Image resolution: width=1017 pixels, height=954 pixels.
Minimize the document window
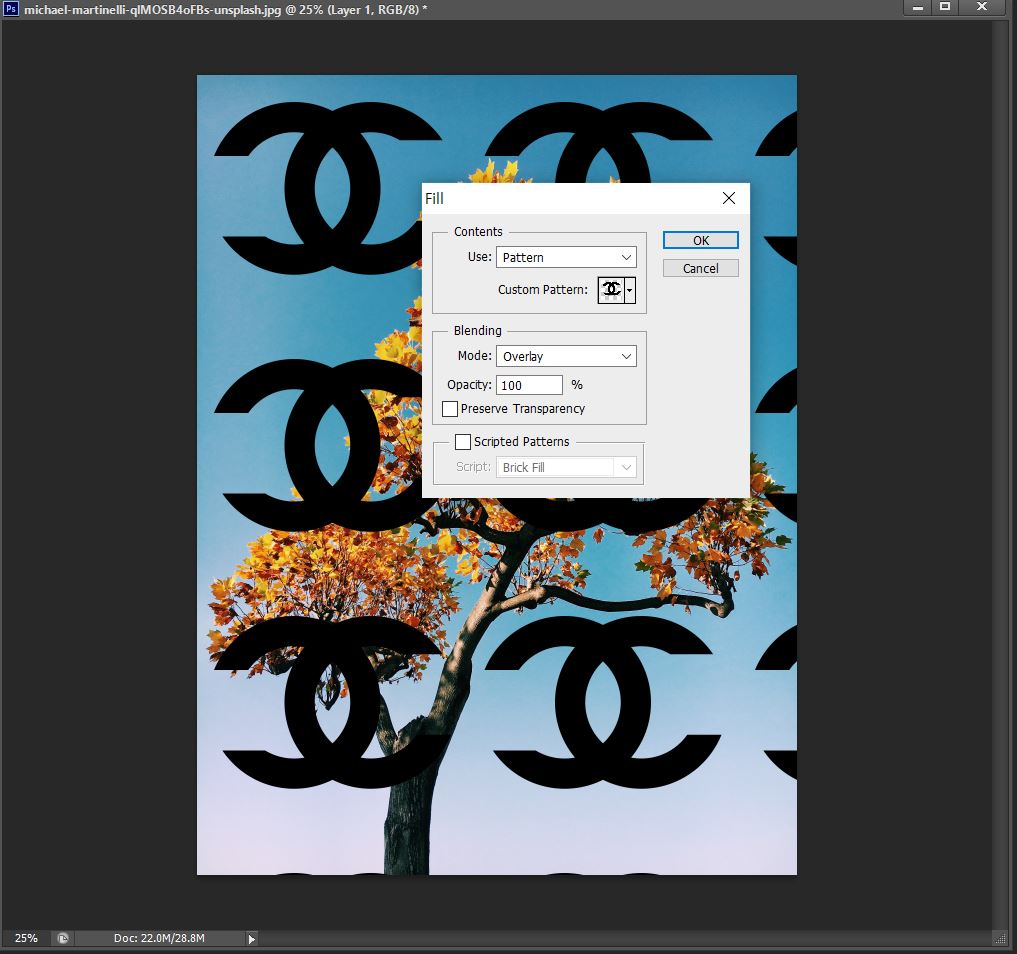coord(918,8)
